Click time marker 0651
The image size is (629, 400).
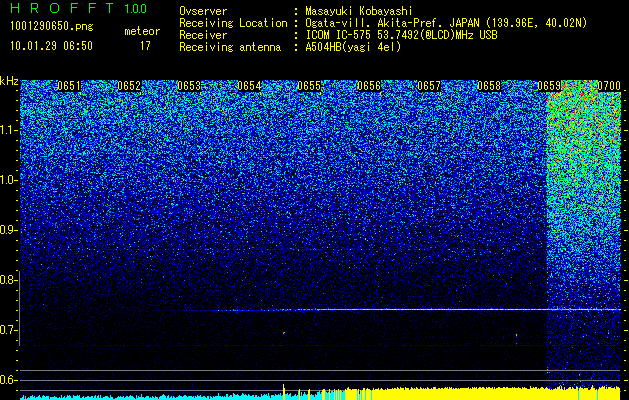[x=69, y=86]
